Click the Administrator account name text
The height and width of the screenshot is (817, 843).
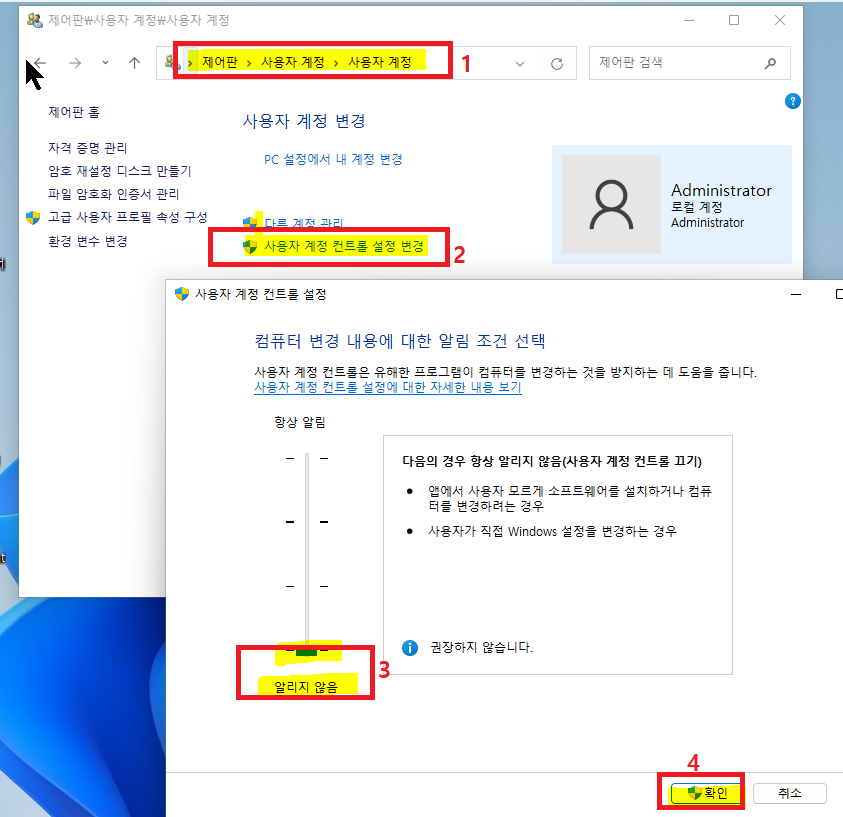(x=721, y=190)
